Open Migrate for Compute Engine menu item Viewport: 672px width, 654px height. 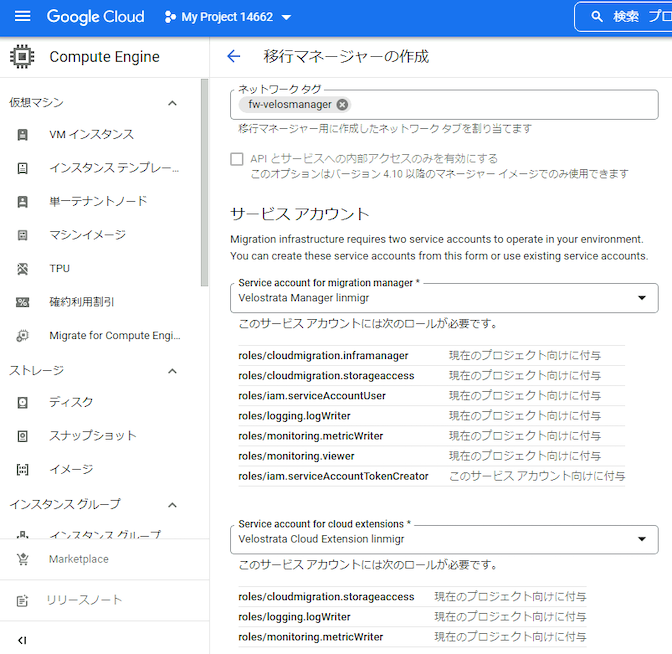pos(114,336)
